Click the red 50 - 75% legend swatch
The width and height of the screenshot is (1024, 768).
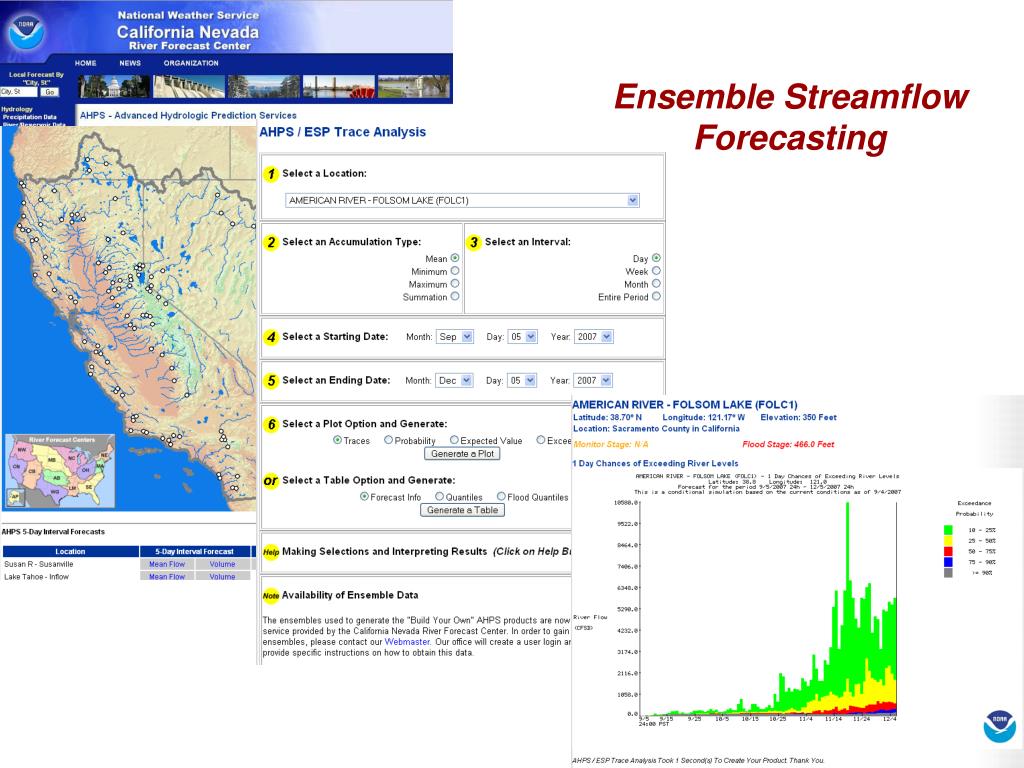(x=948, y=551)
